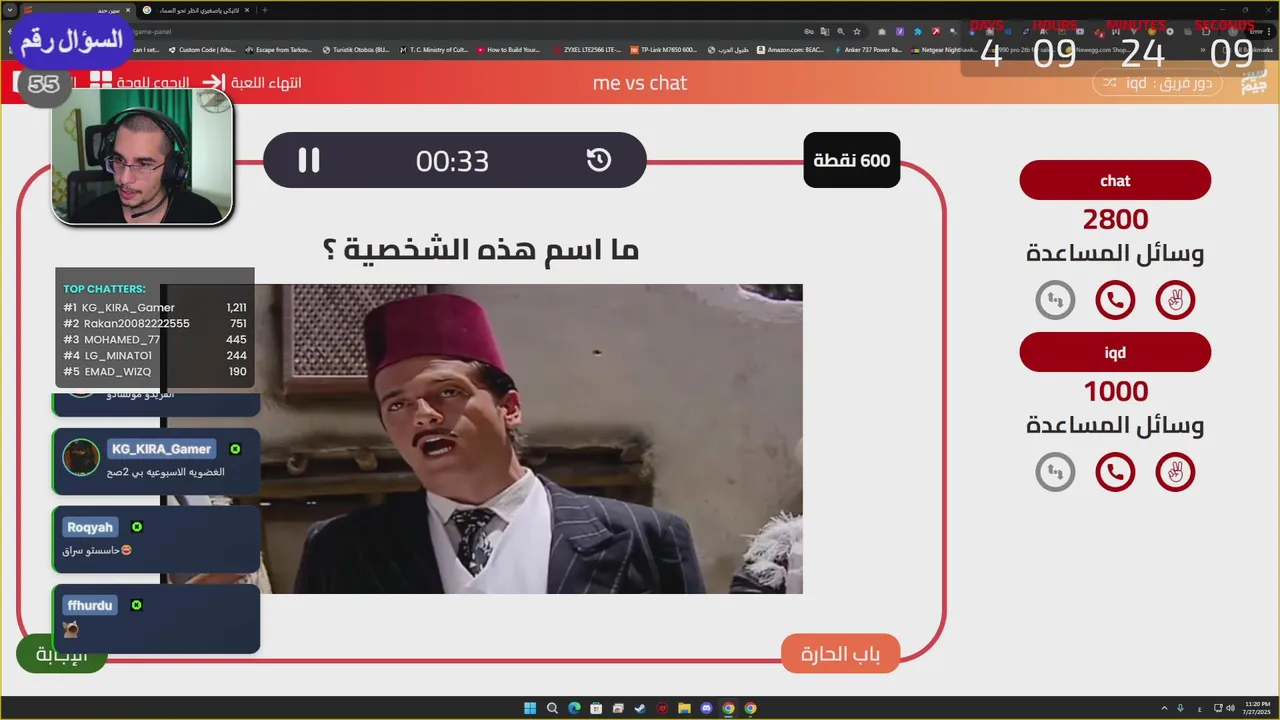This screenshot has height=720, width=1280.
Task: Launch Microsoft Edge from the taskbar
Action: click(x=574, y=708)
